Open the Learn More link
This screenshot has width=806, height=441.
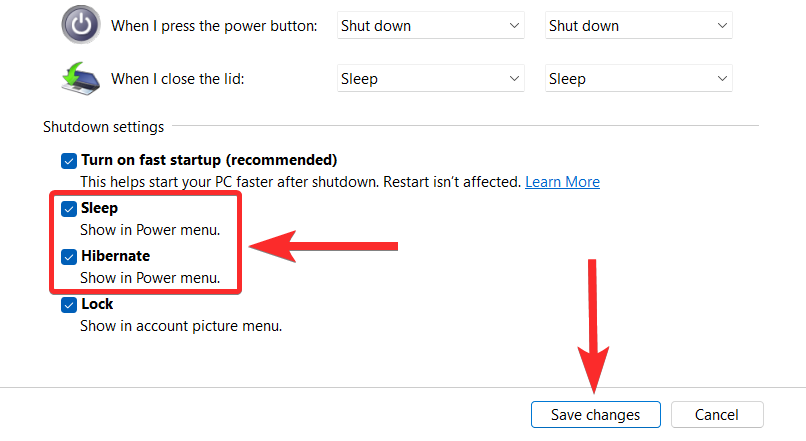[x=562, y=182]
